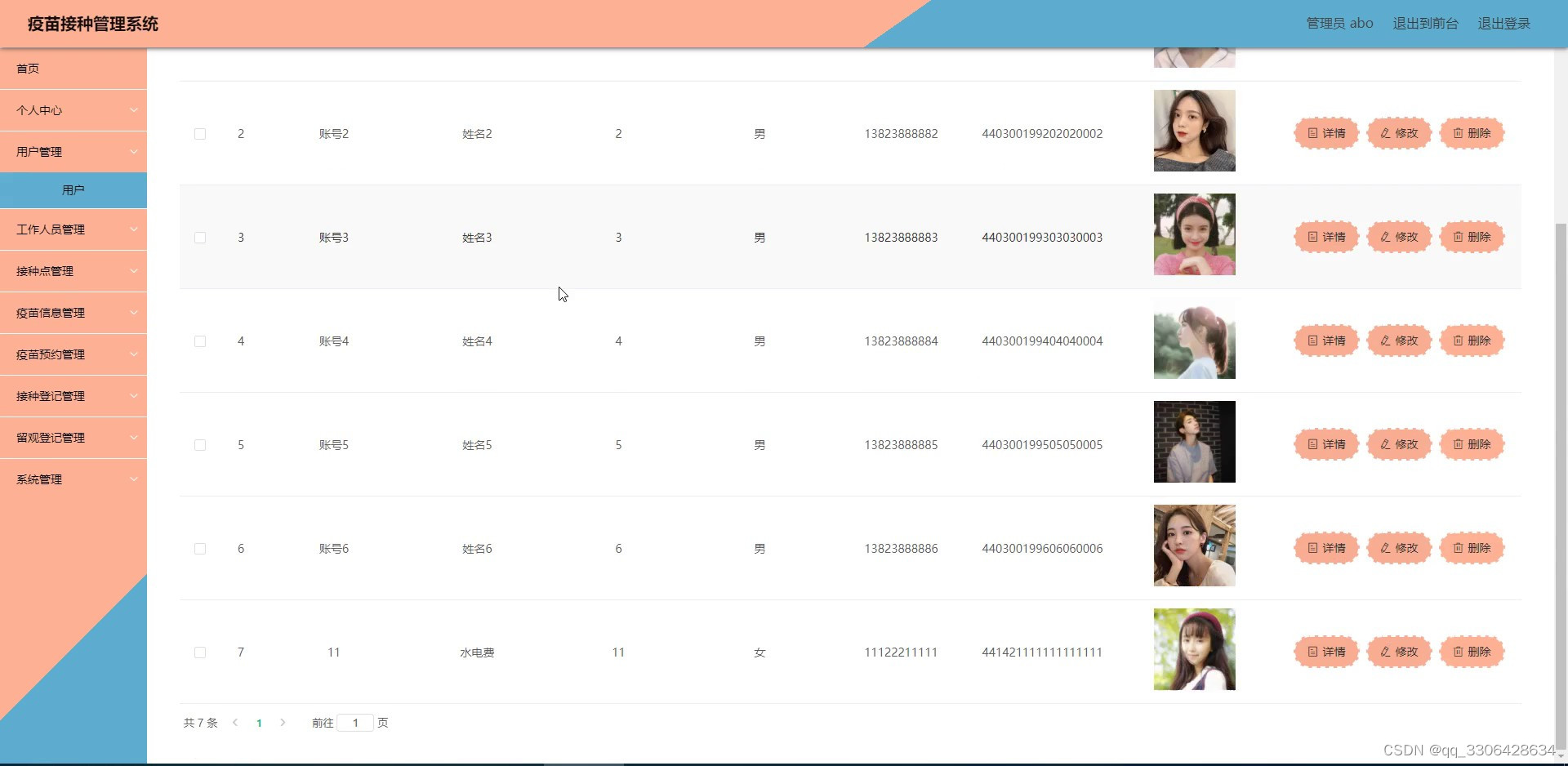The width and height of the screenshot is (1568, 766).
Task: Click the name cell 姓名4
Action: pyautogui.click(x=477, y=341)
